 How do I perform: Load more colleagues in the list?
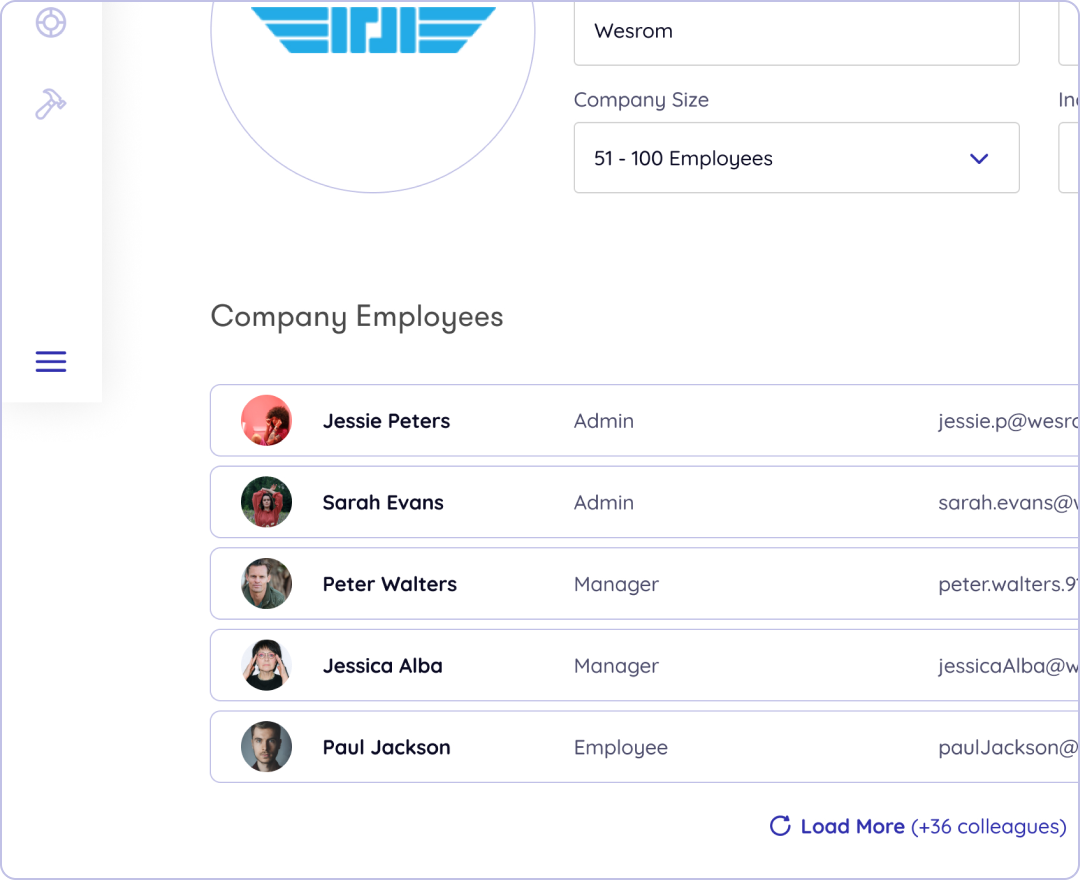coord(918,826)
